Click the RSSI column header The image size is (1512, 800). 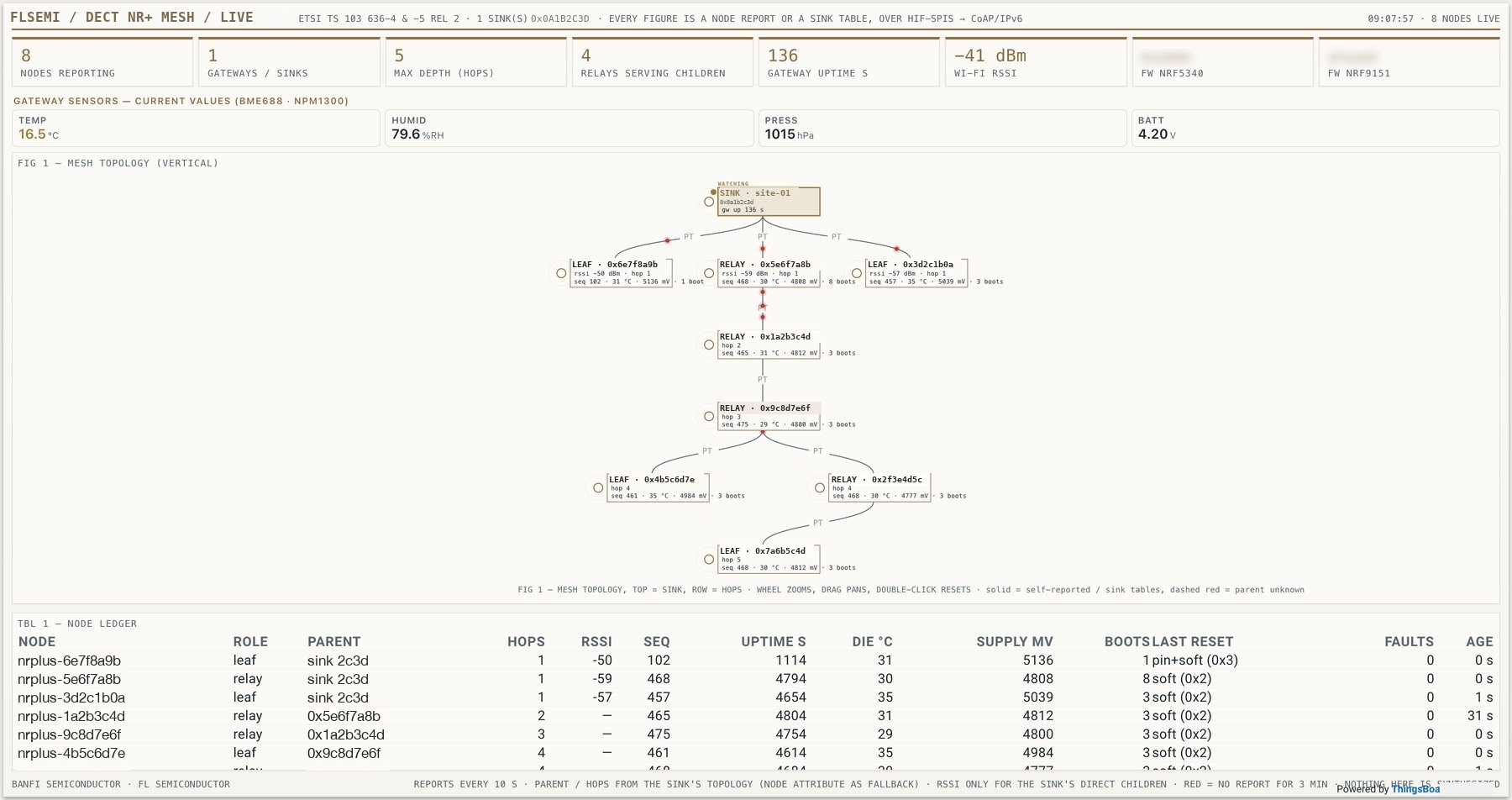click(596, 641)
